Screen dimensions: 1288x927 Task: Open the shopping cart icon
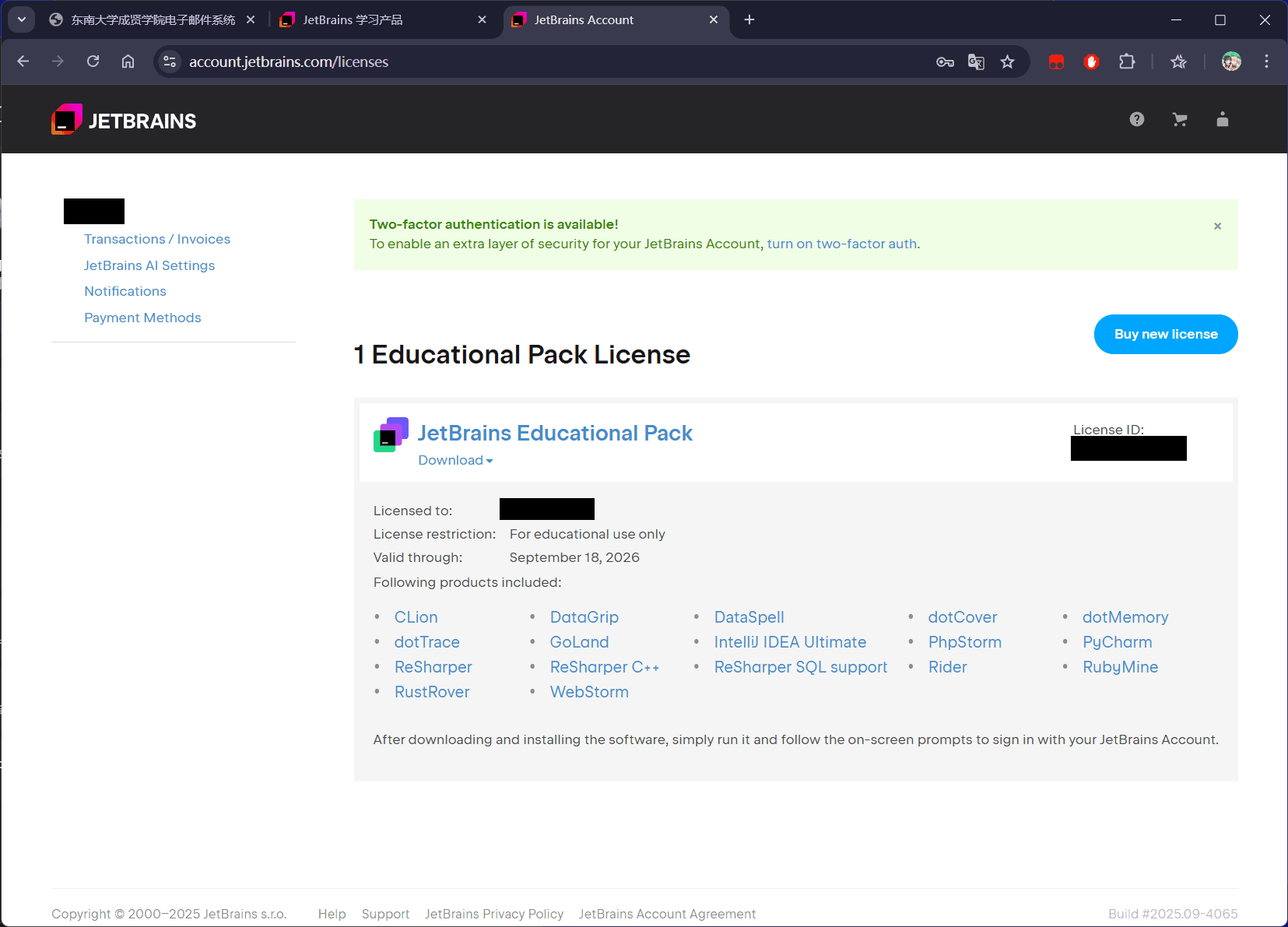tap(1180, 119)
